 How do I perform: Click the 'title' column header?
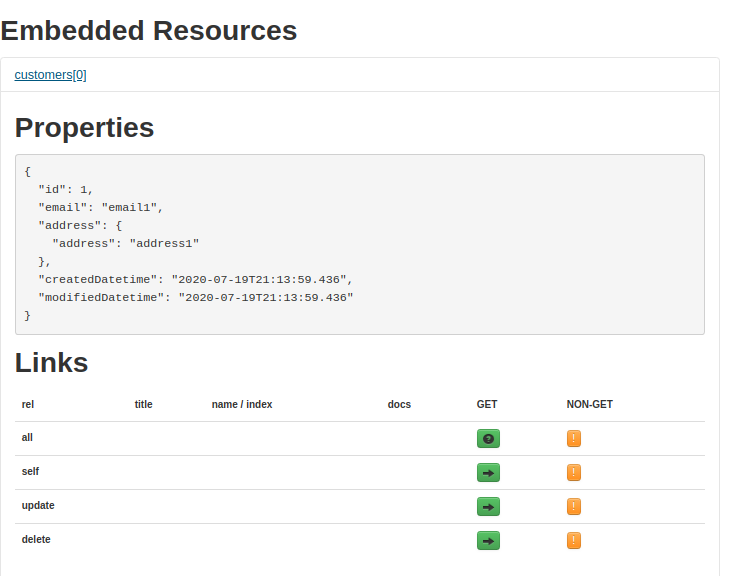(144, 405)
